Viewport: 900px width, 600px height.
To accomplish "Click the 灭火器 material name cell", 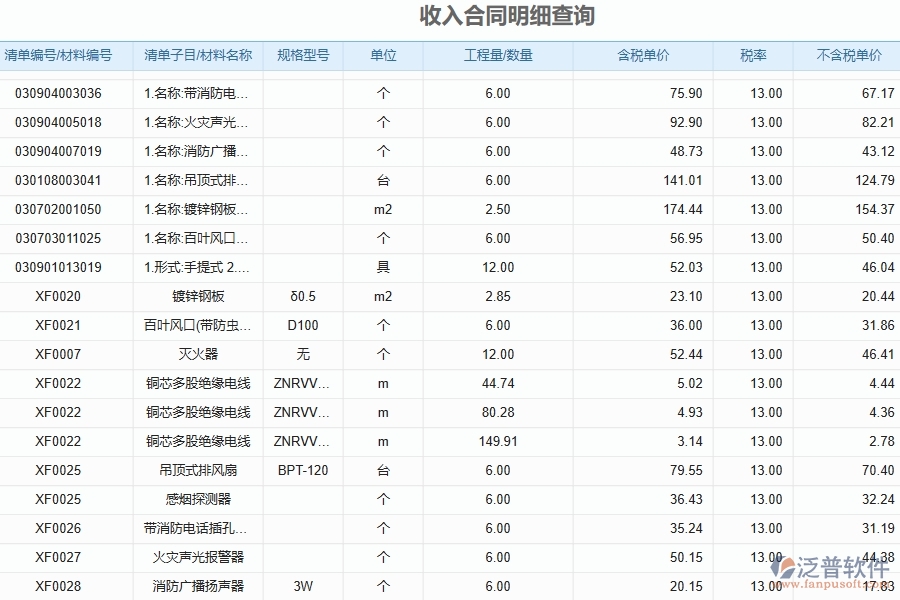I will (x=196, y=354).
